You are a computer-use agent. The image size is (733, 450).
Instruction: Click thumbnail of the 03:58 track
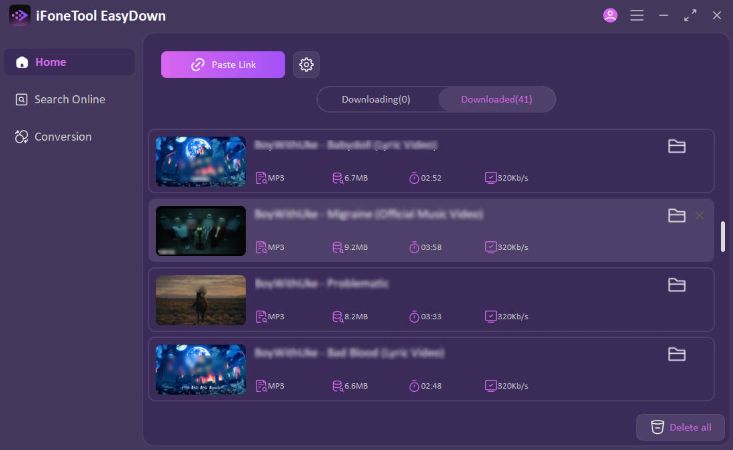click(x=201, y=231)
